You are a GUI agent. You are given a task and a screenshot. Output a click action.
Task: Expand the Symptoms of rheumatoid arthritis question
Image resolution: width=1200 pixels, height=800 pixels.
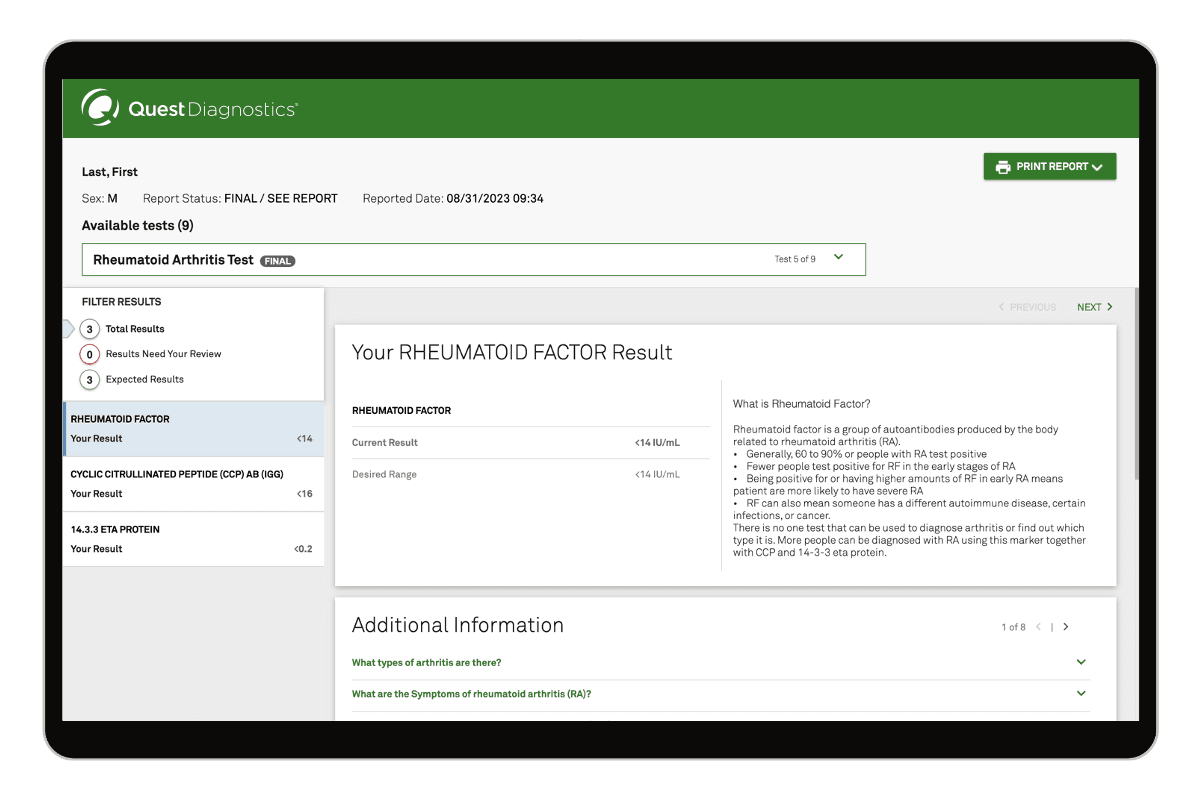(471, 694)
